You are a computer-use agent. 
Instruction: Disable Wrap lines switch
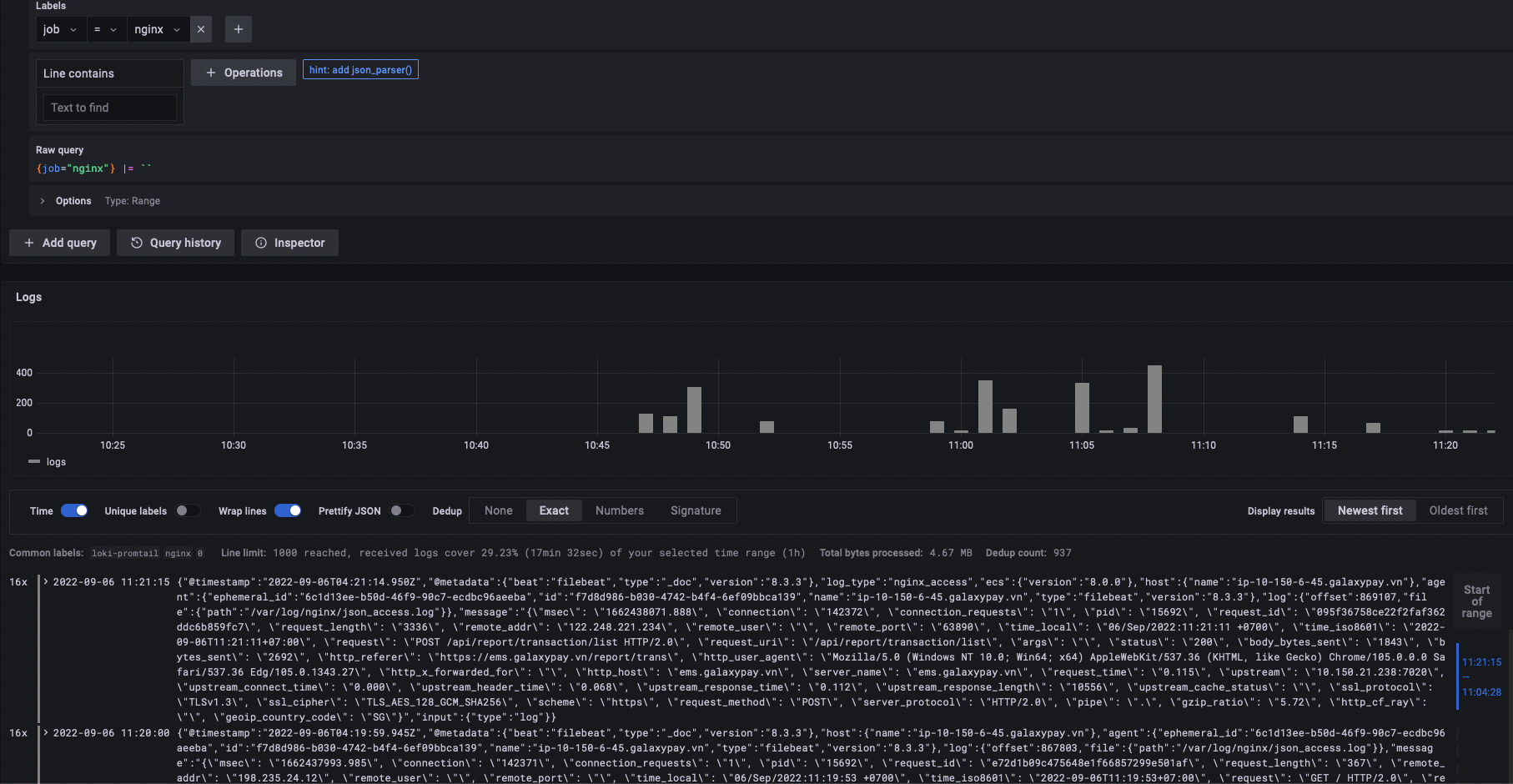pos(288,510)
